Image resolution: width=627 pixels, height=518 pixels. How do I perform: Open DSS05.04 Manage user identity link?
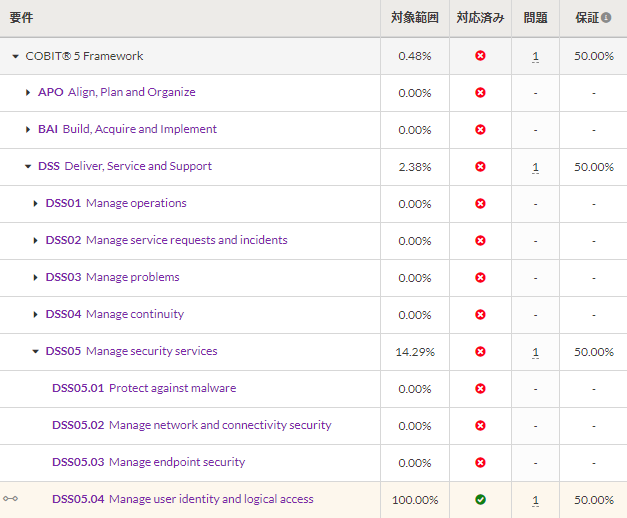click(183, 499)
